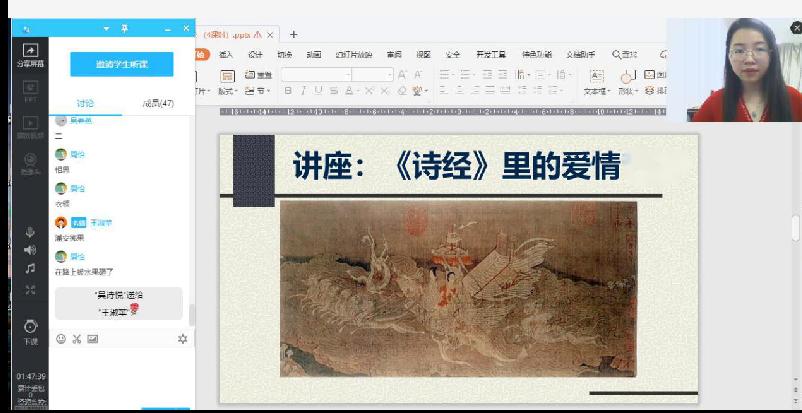
Task: Click the center align icon
Action: [459, 91]
